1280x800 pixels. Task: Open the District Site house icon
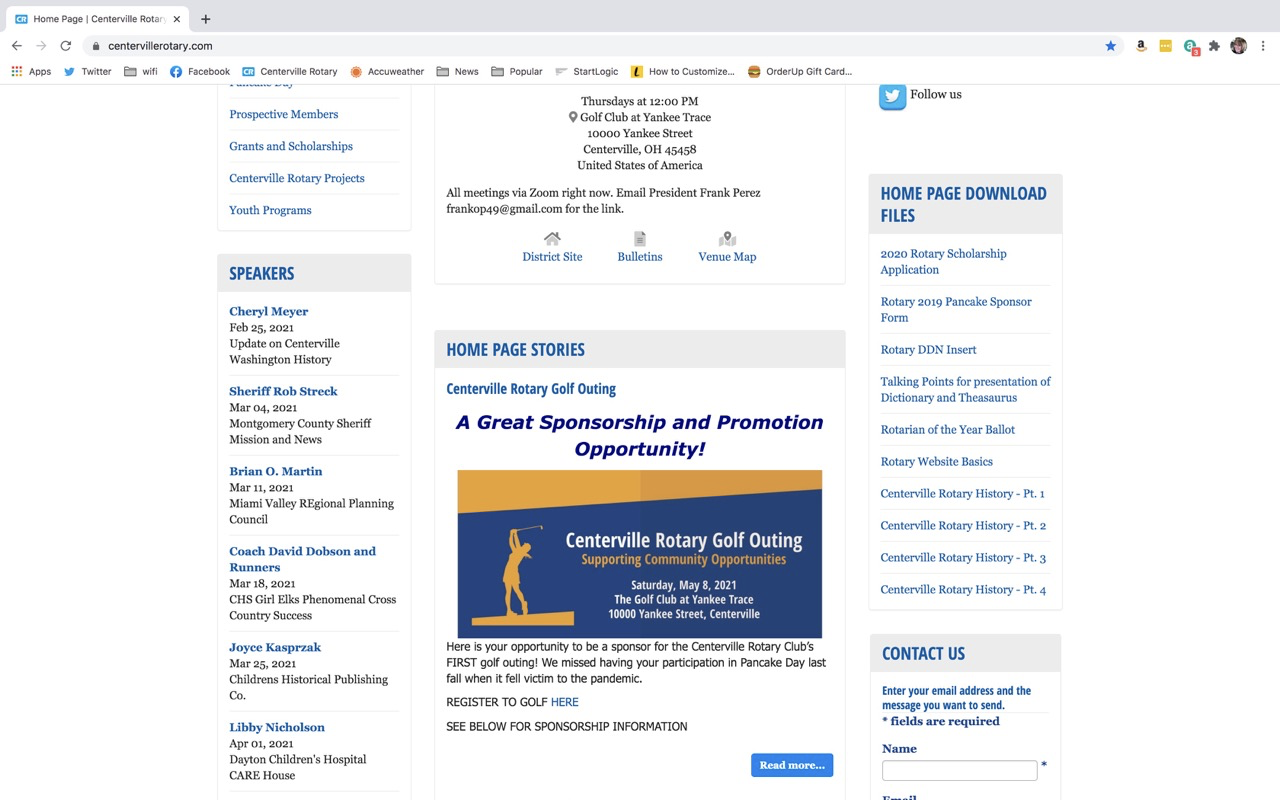[x=552, y=239]
